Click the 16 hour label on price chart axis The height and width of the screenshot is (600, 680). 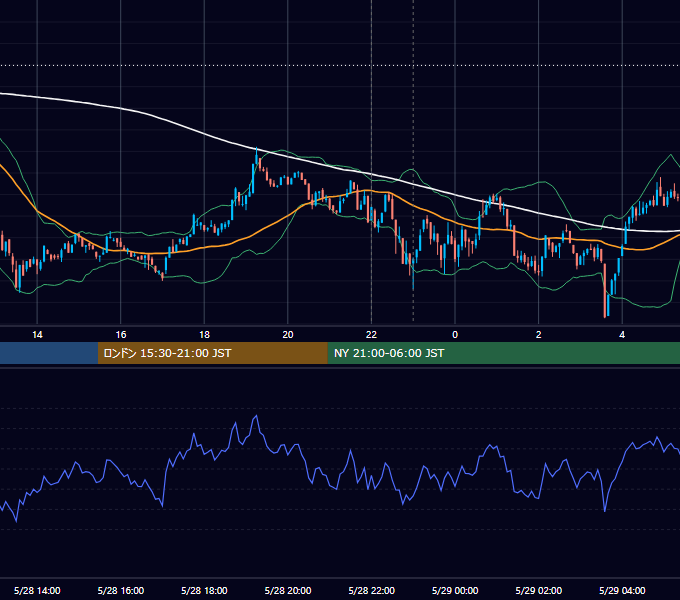click(121, 335)
